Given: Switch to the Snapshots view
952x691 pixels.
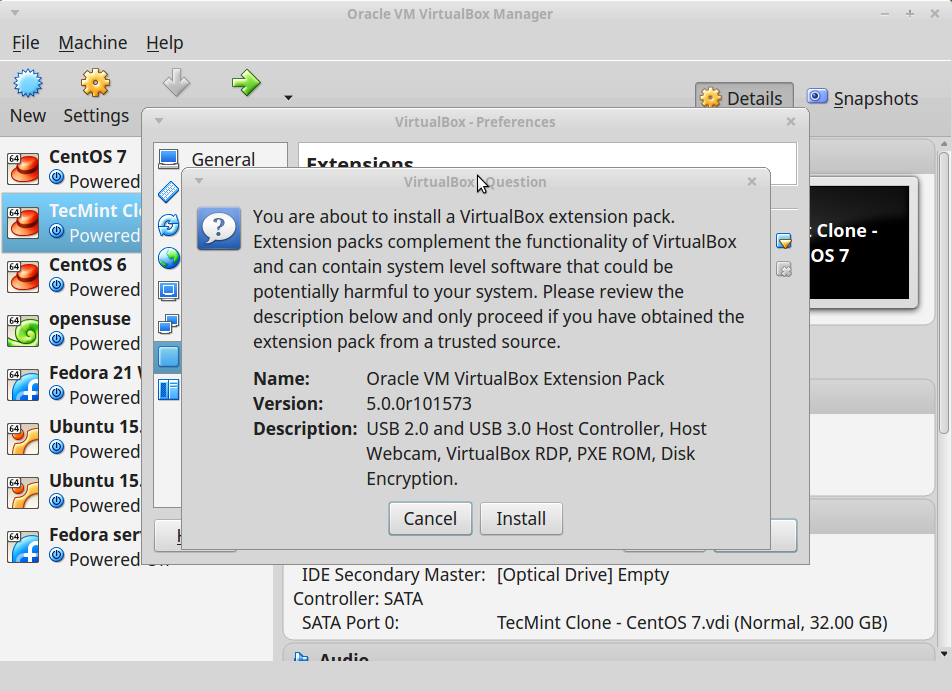Looking at the screenshot, I should point(862,98).
